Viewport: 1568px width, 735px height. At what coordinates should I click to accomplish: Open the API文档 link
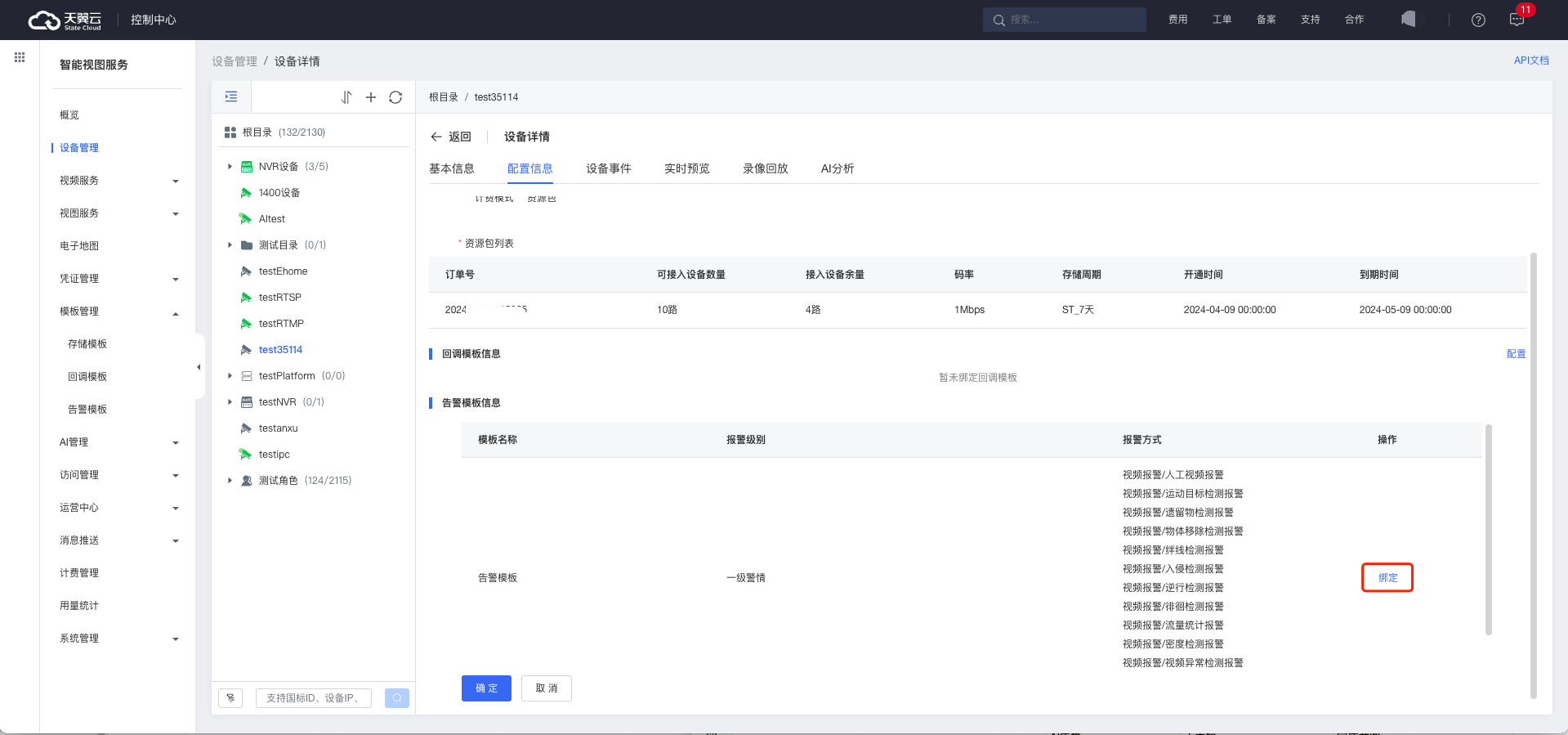(1531, 61)
